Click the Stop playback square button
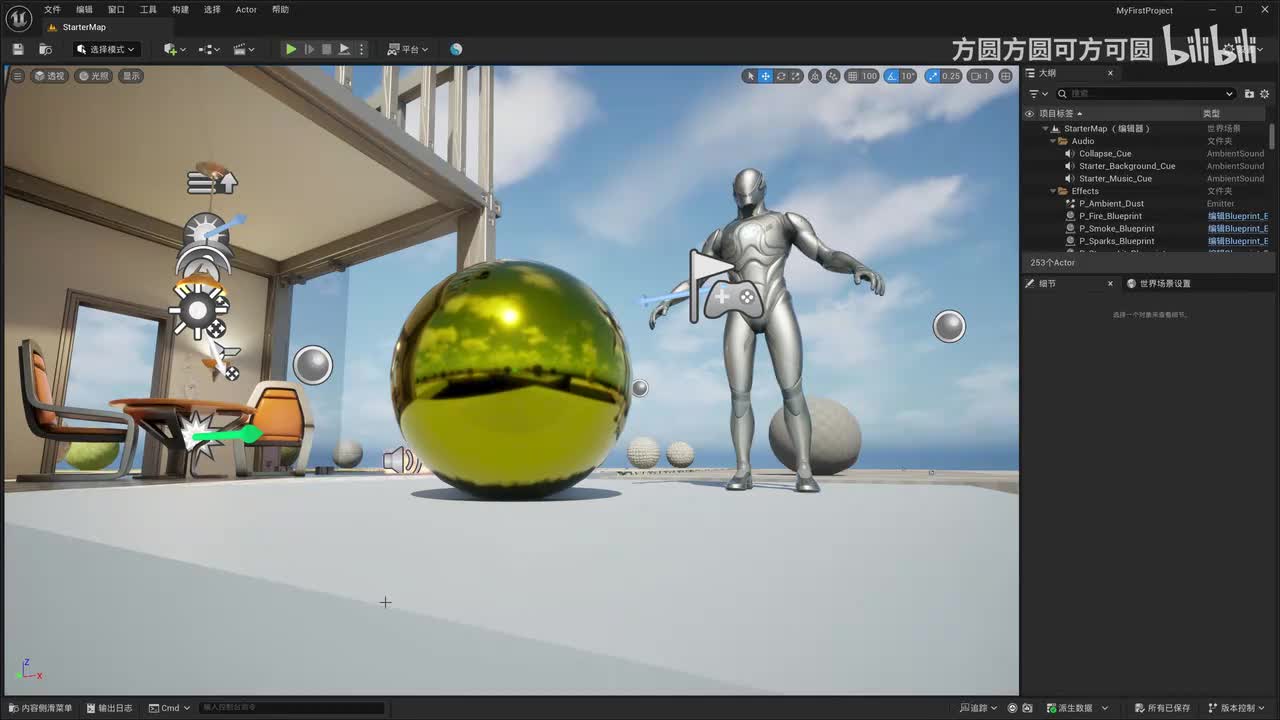 pos(326,49)
